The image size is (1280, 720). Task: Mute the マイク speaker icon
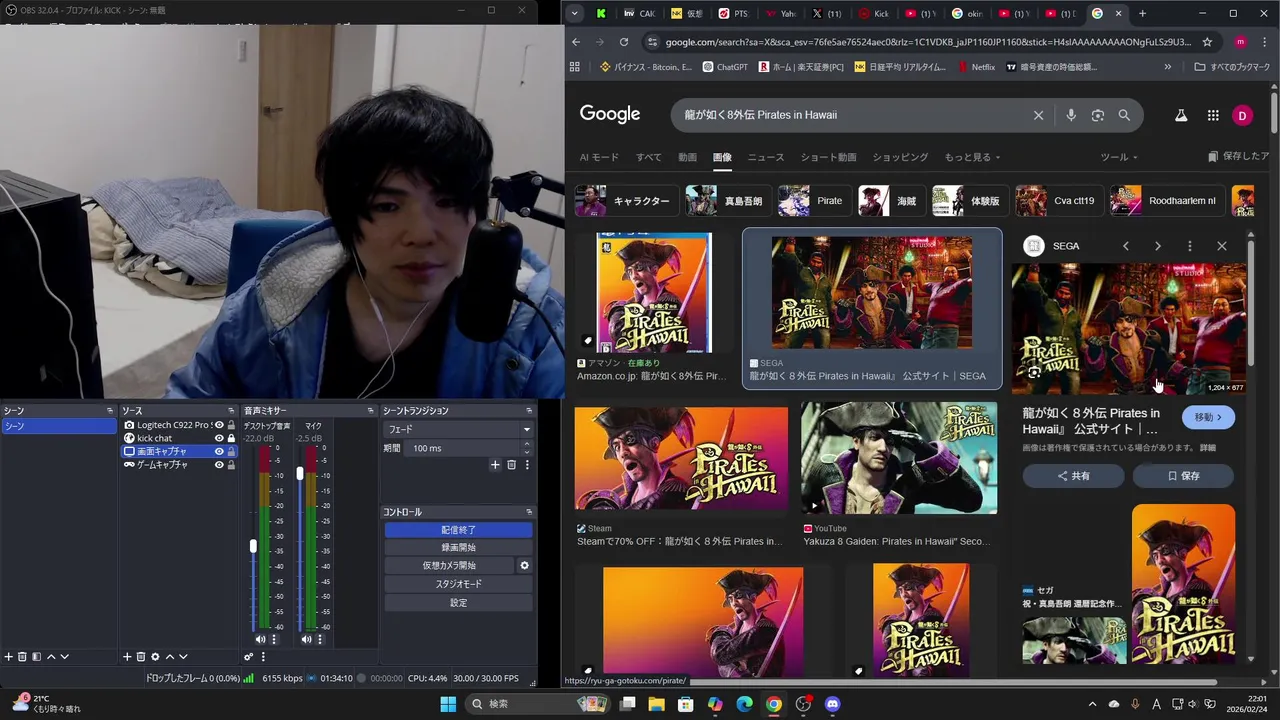(x=306, y=639)
